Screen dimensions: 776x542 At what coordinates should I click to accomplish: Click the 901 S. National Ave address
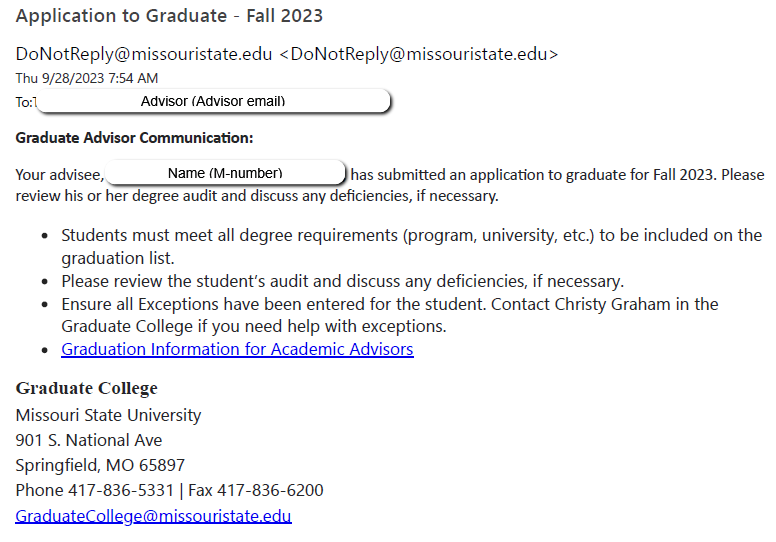pyautogui.click(x=89, y=440)
